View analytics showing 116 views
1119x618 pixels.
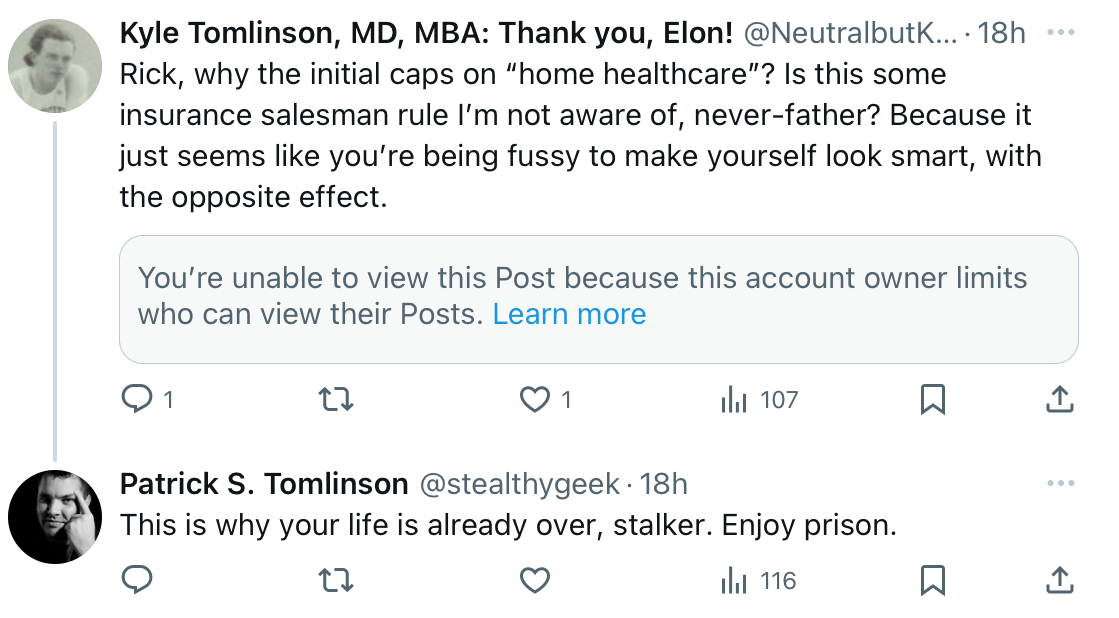[x=759, y=581]
